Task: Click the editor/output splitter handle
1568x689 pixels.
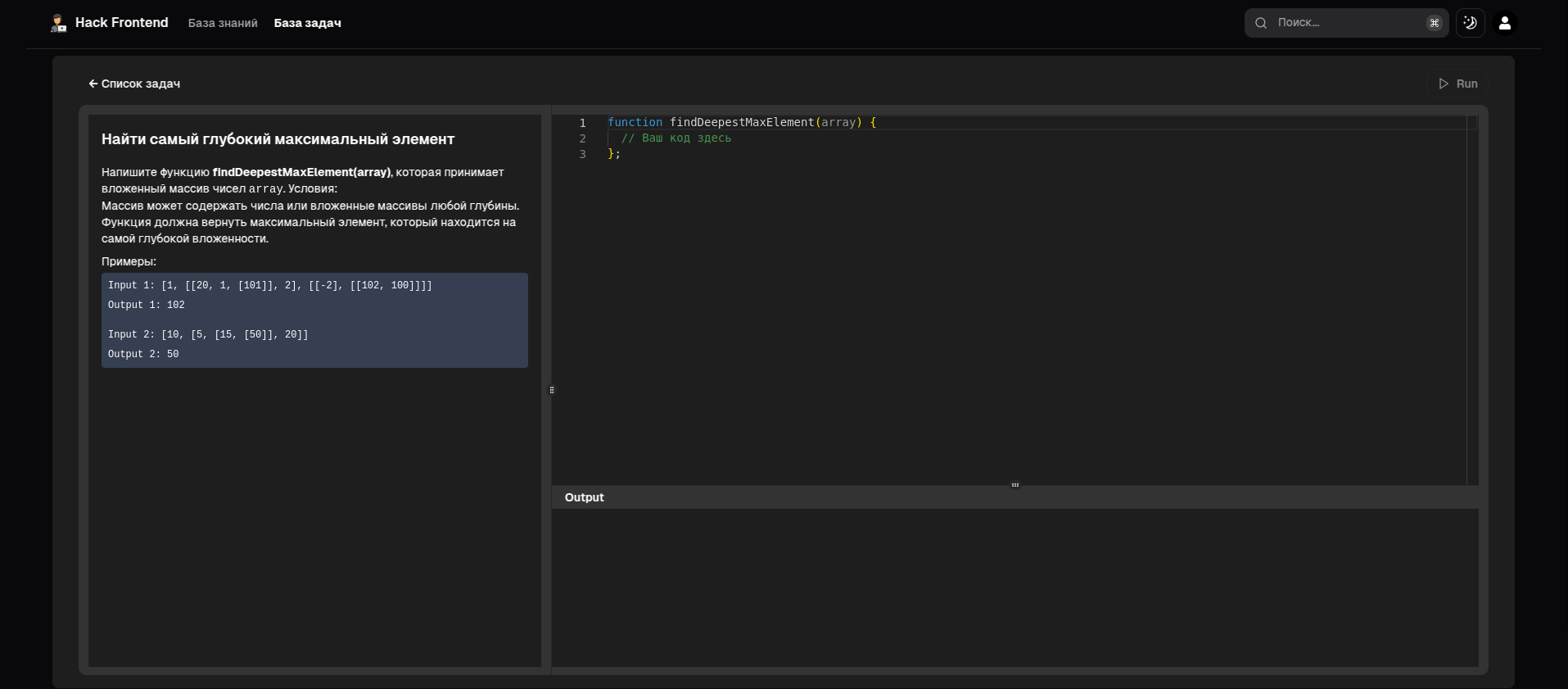Action: coord(1015,485)
